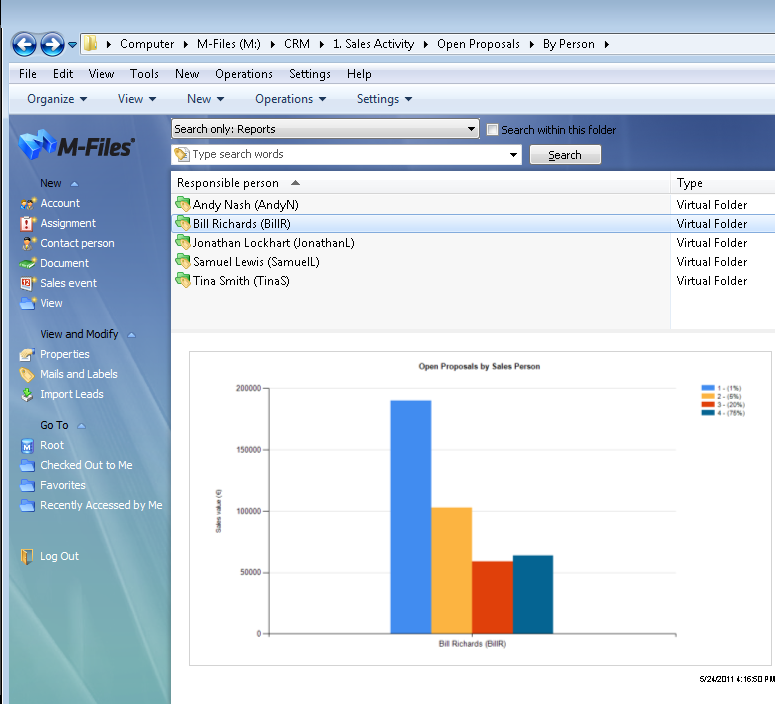
Task: Click the Checked Out to Me folder icon
Action: [x=27, y=465]
